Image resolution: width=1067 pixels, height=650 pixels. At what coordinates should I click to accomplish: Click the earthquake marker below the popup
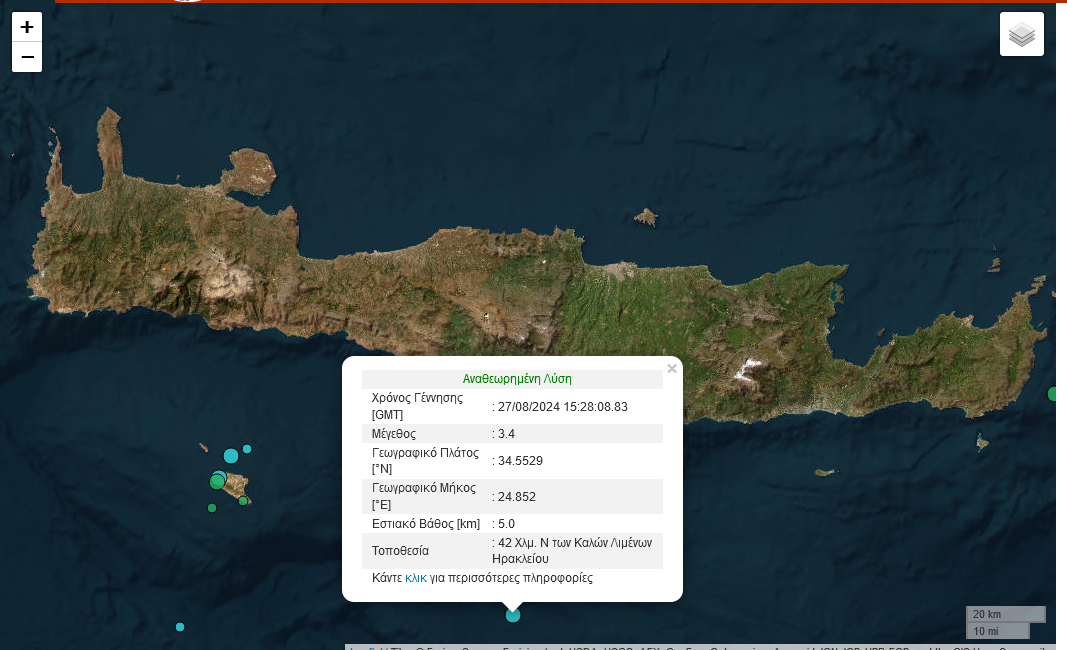pyautogui.click(x=513, y=615)
